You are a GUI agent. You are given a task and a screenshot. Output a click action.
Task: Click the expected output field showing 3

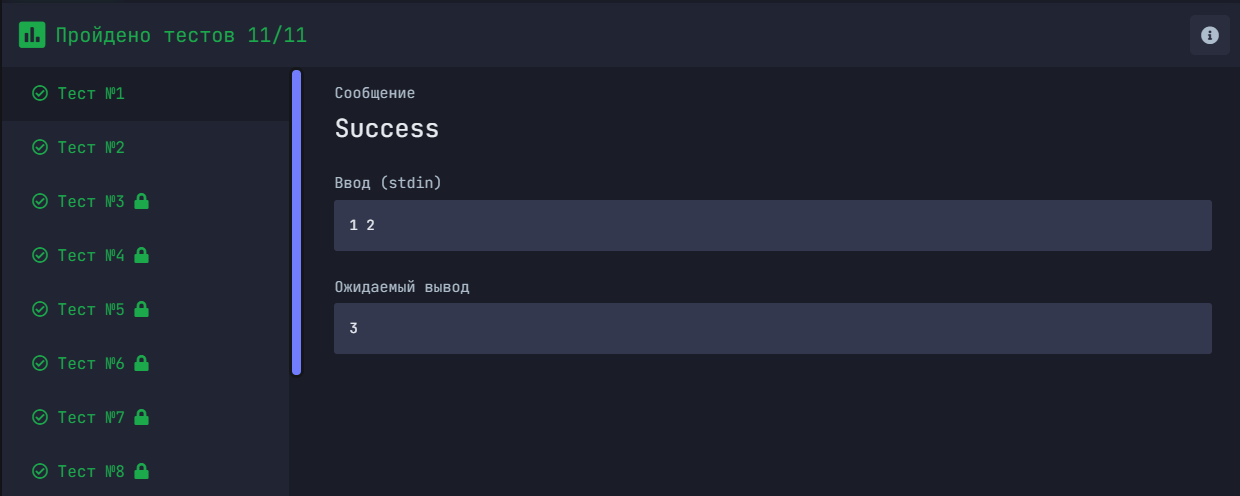pyautogui.click(x=772, y=328)
